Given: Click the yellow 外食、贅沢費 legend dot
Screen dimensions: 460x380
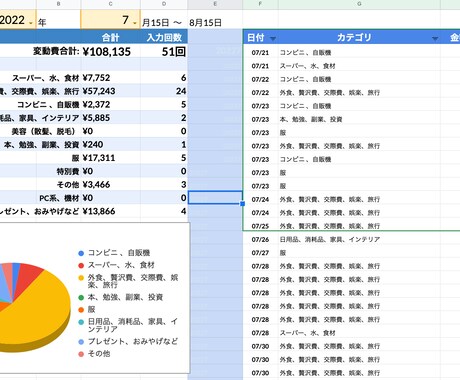Looking at the screenshot, I should (81, 278).
